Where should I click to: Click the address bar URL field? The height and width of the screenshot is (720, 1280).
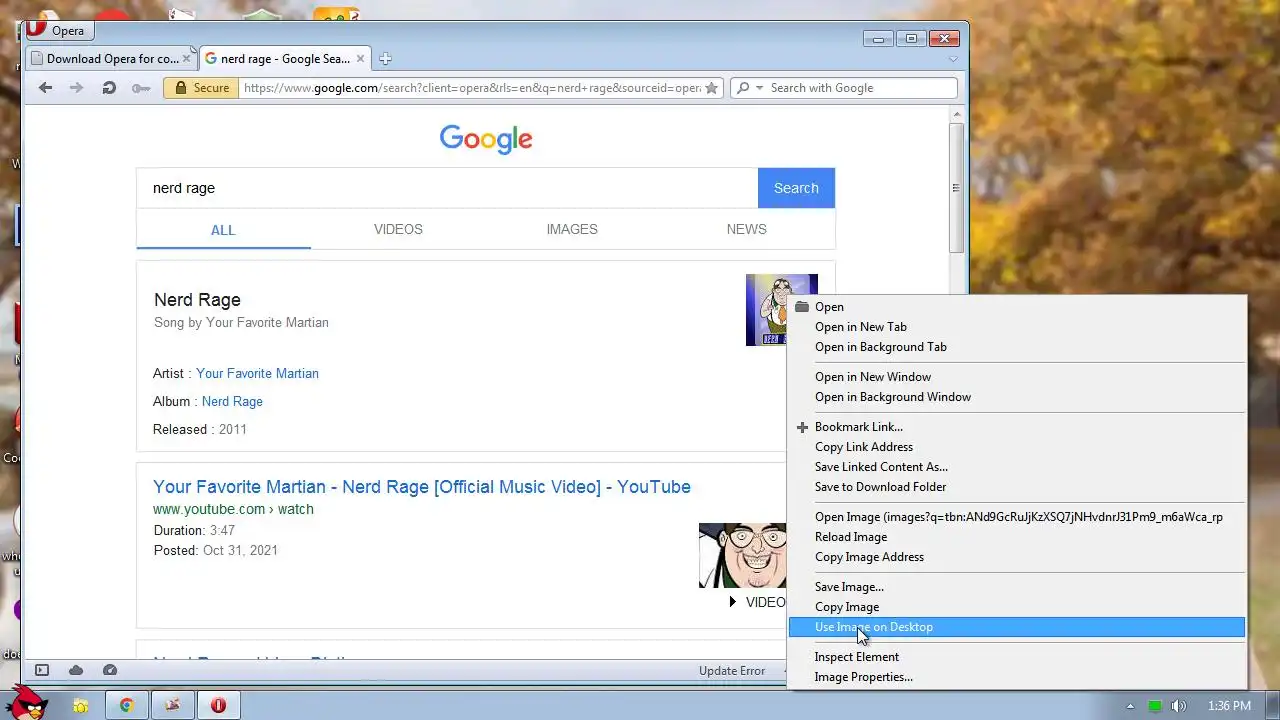click(472, 88)
